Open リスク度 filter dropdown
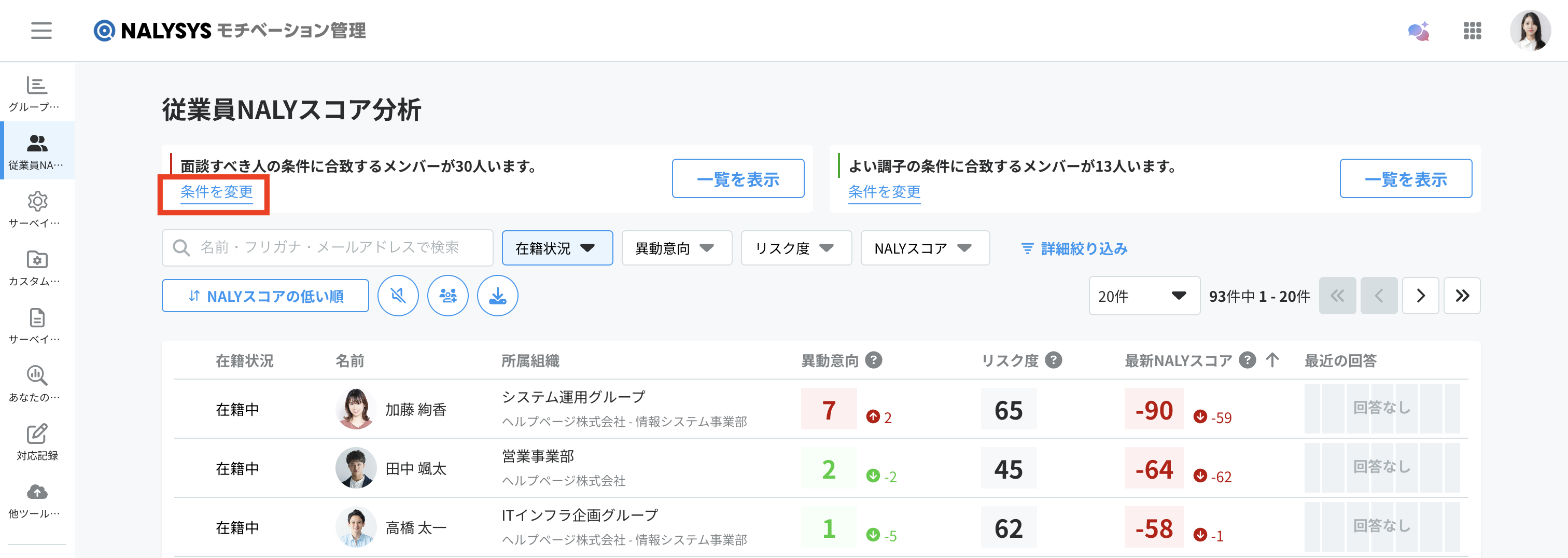This screenshot has width=1568, height=558. point(796,248)
